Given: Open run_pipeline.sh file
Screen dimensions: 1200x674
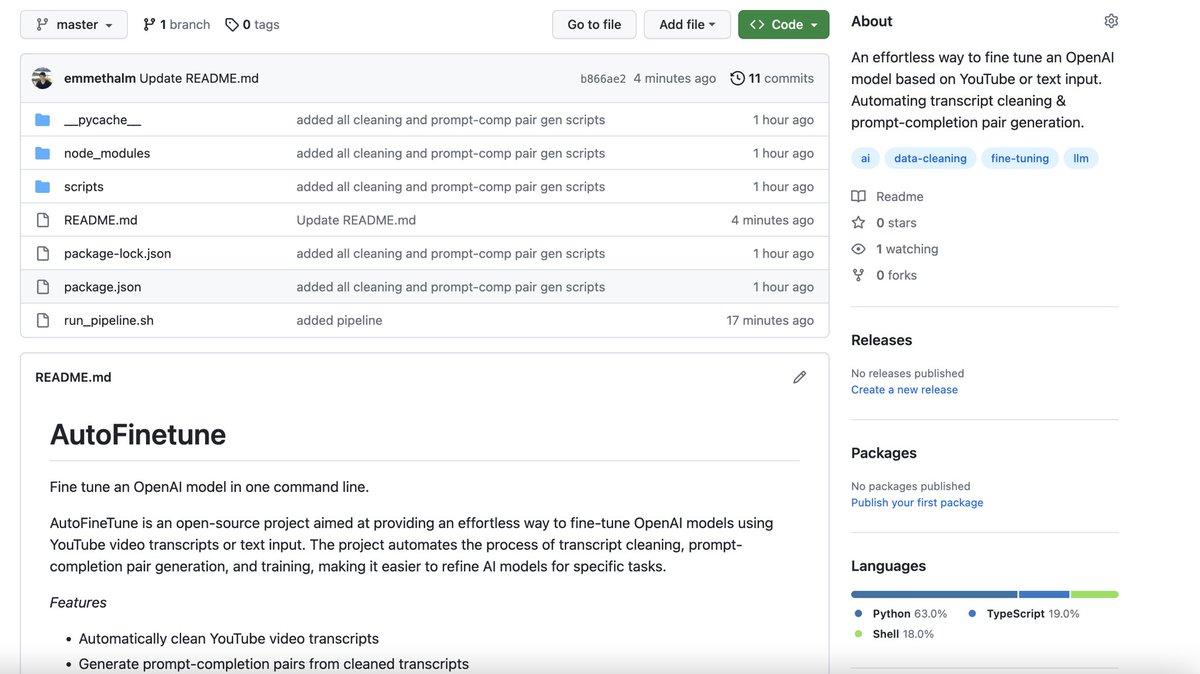Looking at the screenshot, I should point(109,320).
